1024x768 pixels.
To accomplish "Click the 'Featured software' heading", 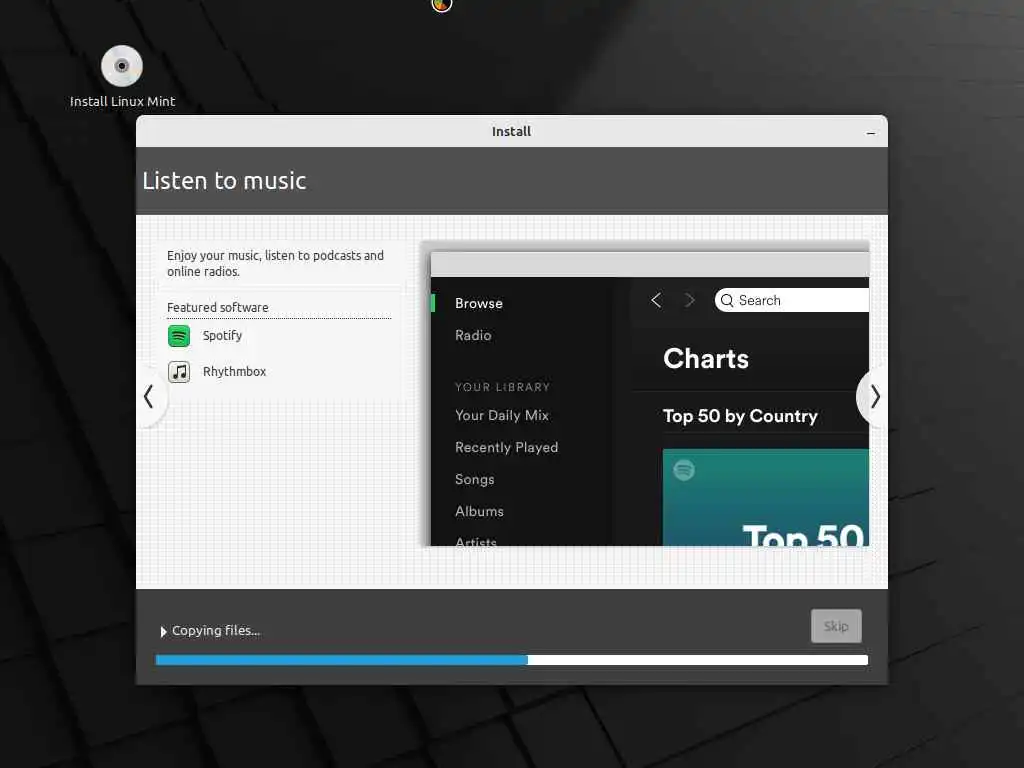I will click(217, 307).
